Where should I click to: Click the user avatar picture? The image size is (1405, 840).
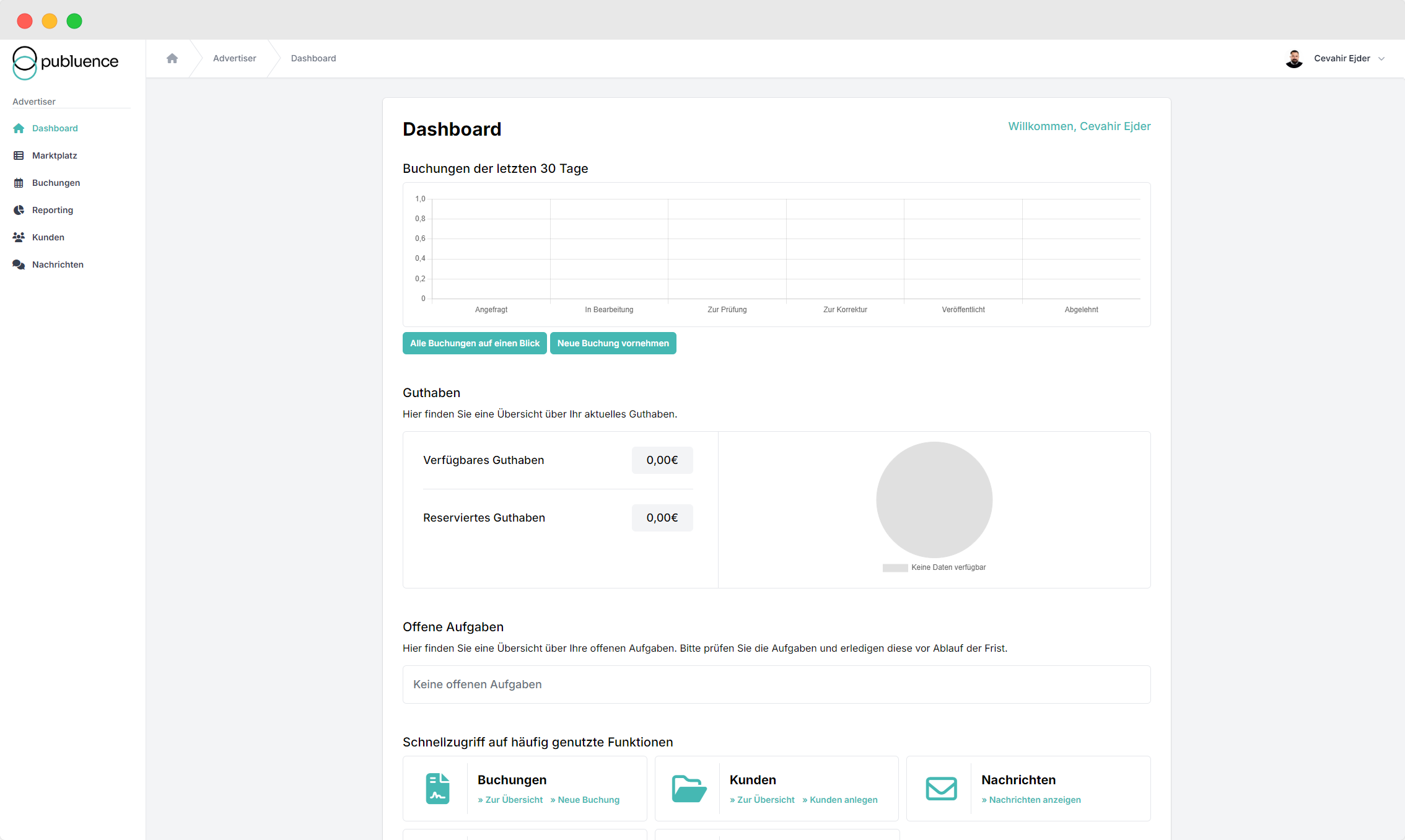pyautogui.click(x=1294, y=59)
